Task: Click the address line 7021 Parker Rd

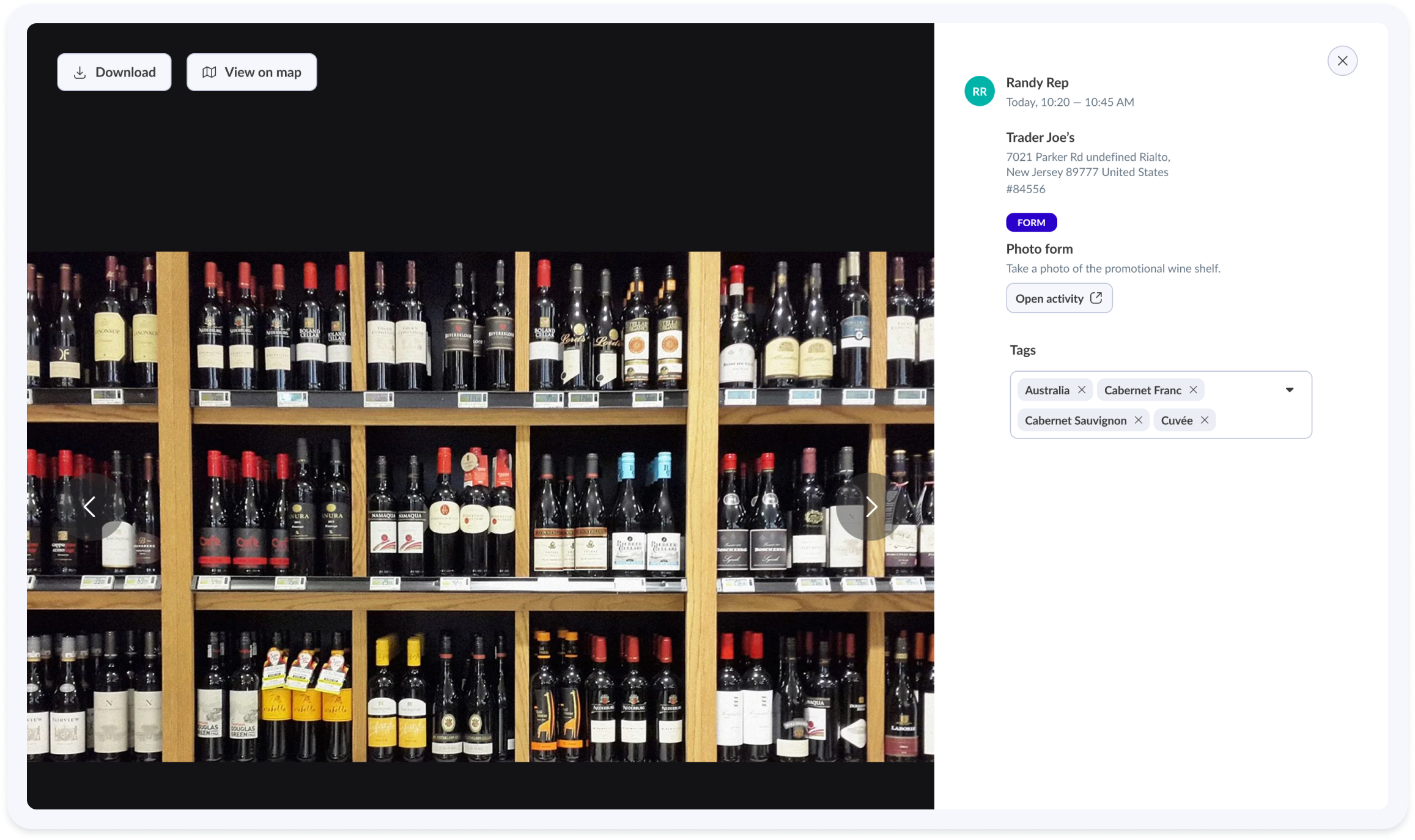Action: pos(1088,157)
